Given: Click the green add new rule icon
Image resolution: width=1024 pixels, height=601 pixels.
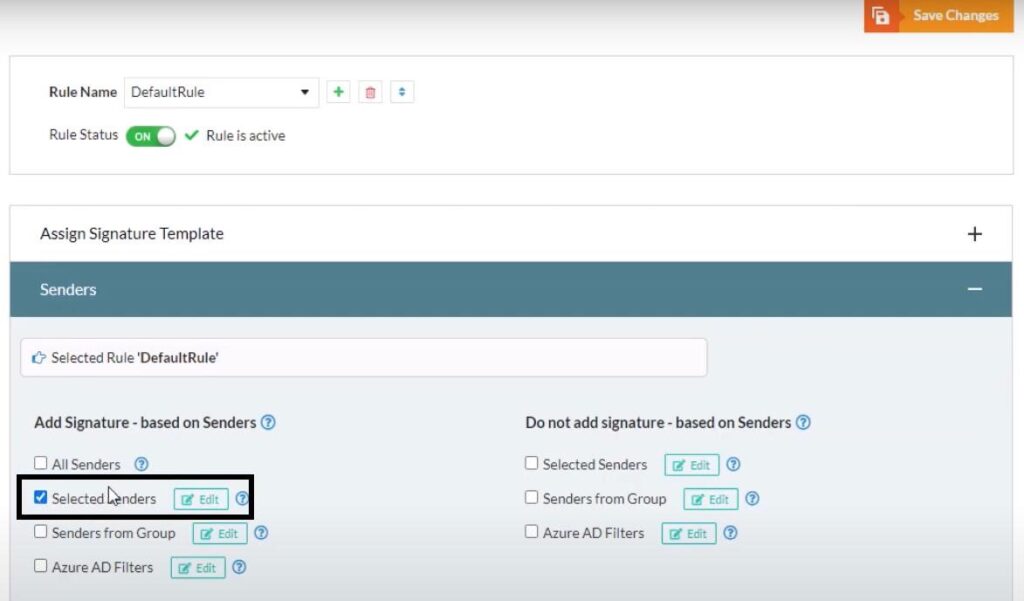Looking at the screenshot, I should 338,91.
